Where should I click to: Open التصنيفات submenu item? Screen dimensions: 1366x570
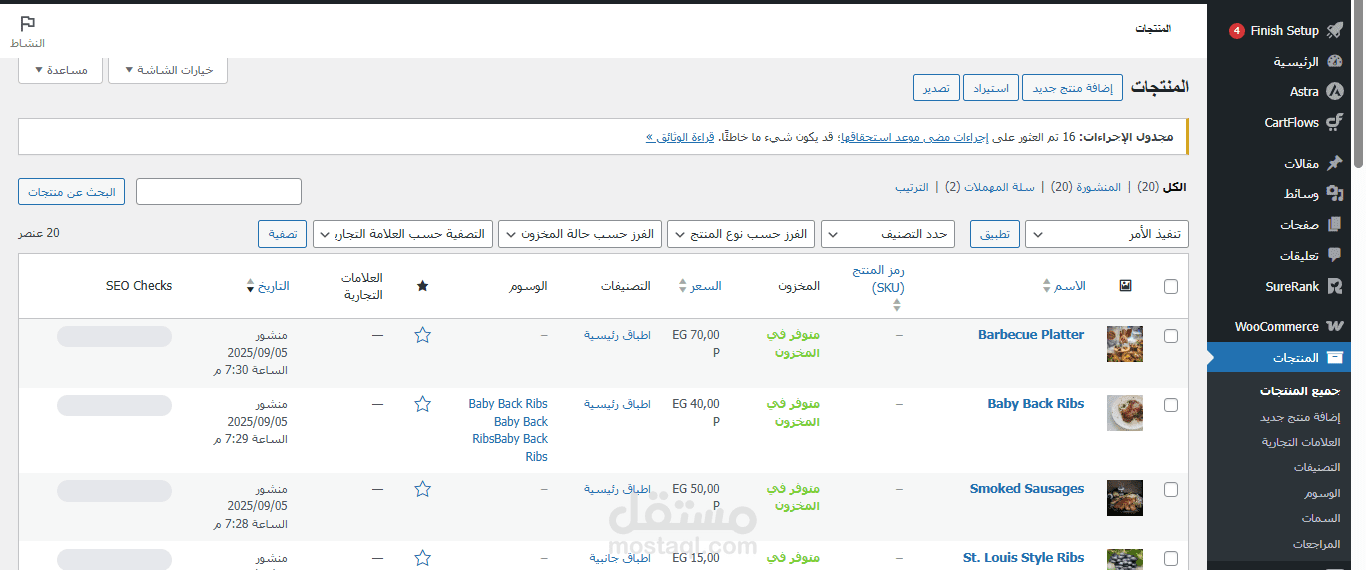(x=1317, y=468)
